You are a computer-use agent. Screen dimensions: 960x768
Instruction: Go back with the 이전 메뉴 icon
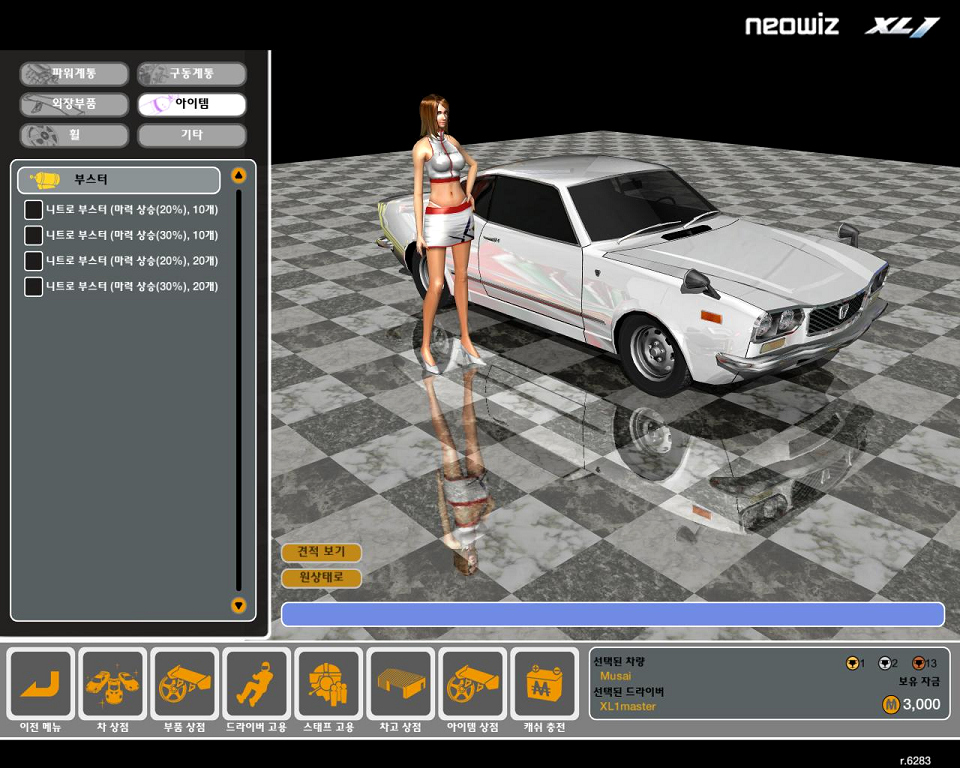click(41, 685)
